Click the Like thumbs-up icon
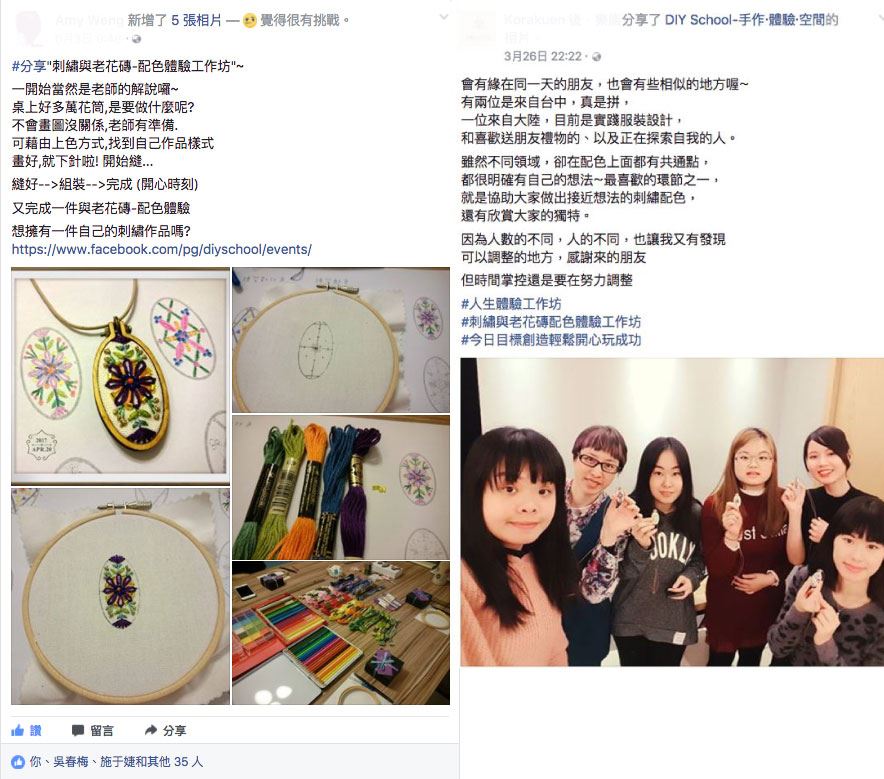 tap(17, 731)
